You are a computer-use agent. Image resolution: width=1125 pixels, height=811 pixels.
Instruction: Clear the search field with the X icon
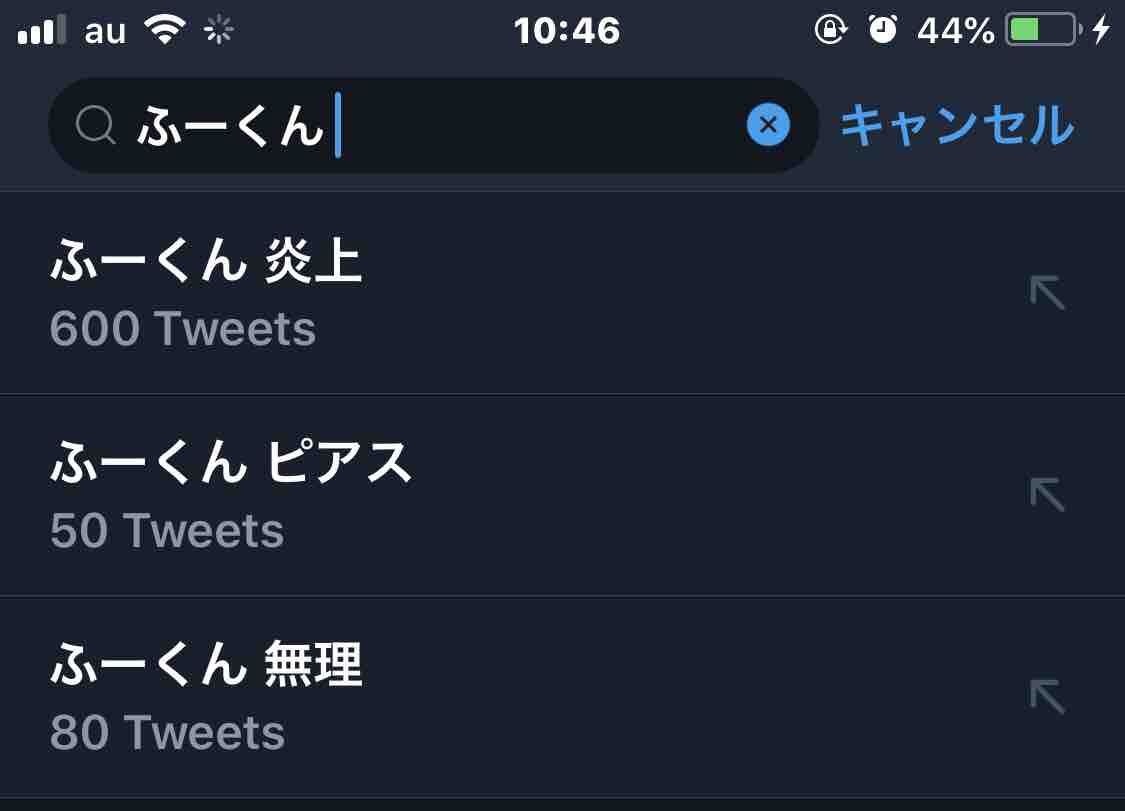coord(768,125)
